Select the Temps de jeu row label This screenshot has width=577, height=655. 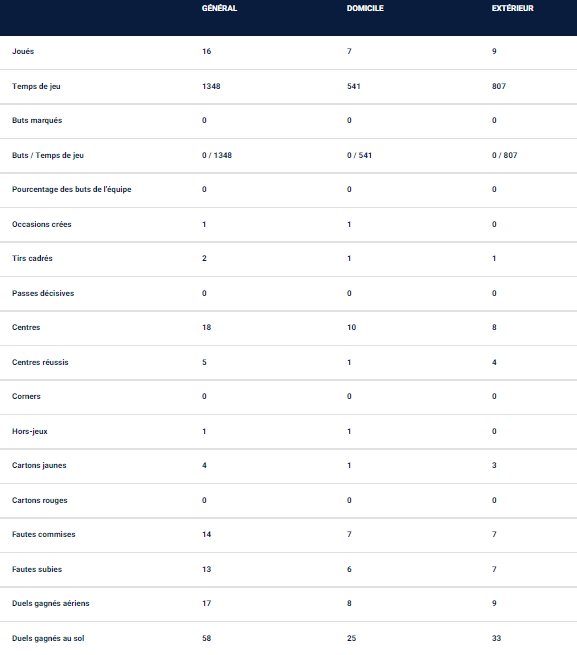click(36, 86)
